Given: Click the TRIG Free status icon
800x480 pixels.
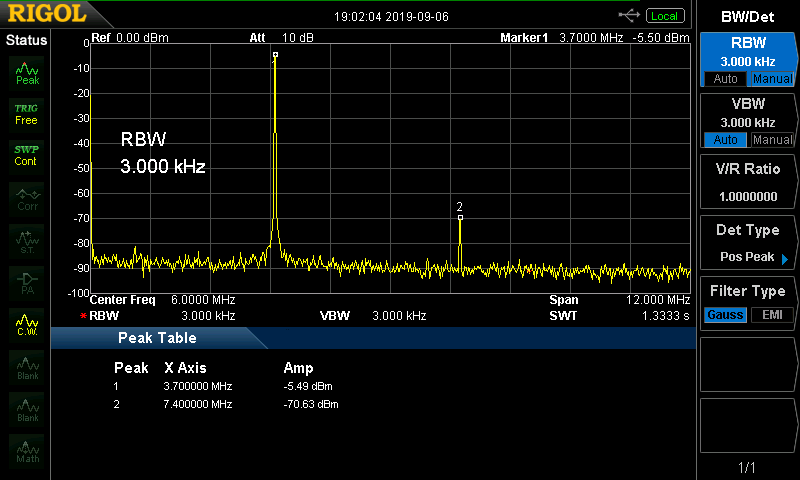Looking at the screenshot, I should point(26,113).
